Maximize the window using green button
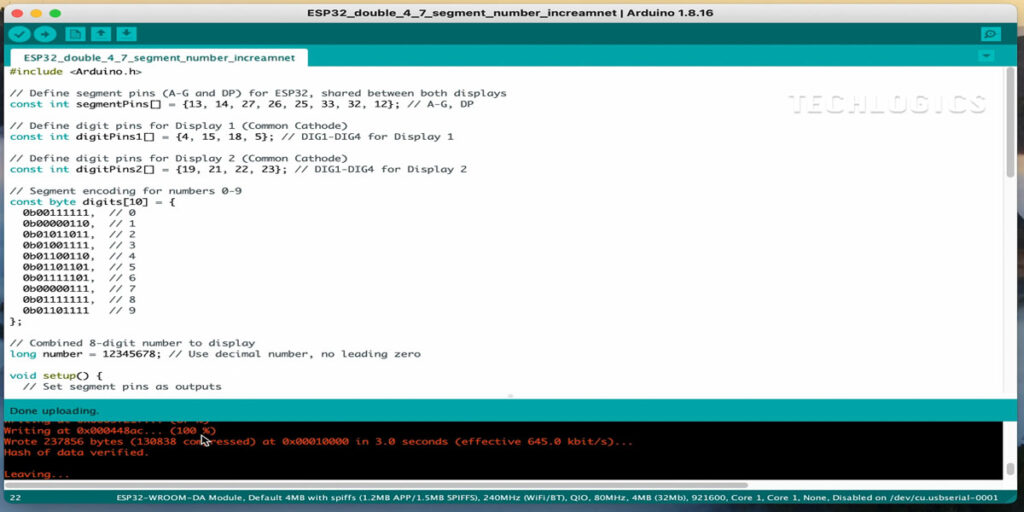The image size is (1024, 512). click(56, 13)
